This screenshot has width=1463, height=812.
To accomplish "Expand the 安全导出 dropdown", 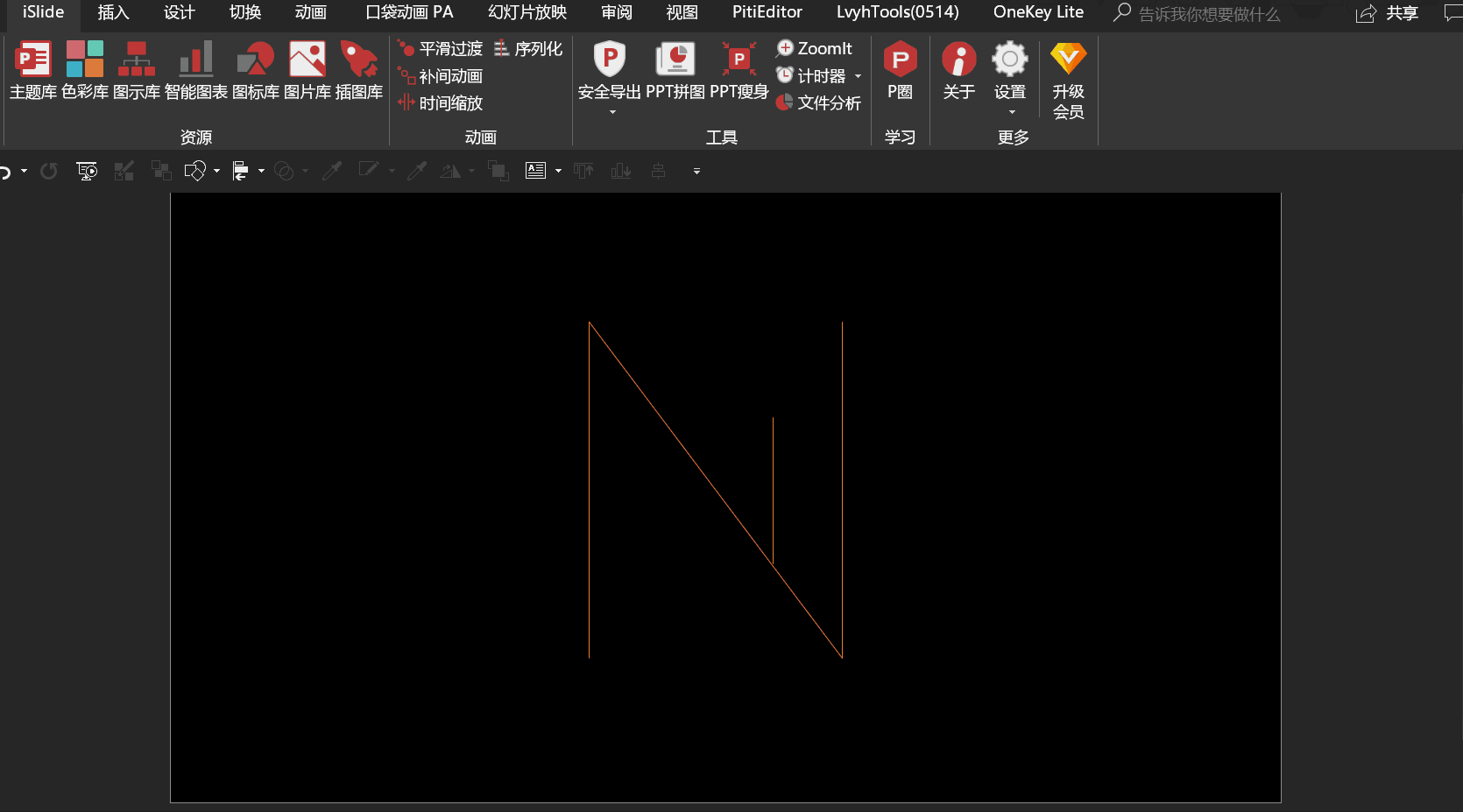I will pos(612,112).
